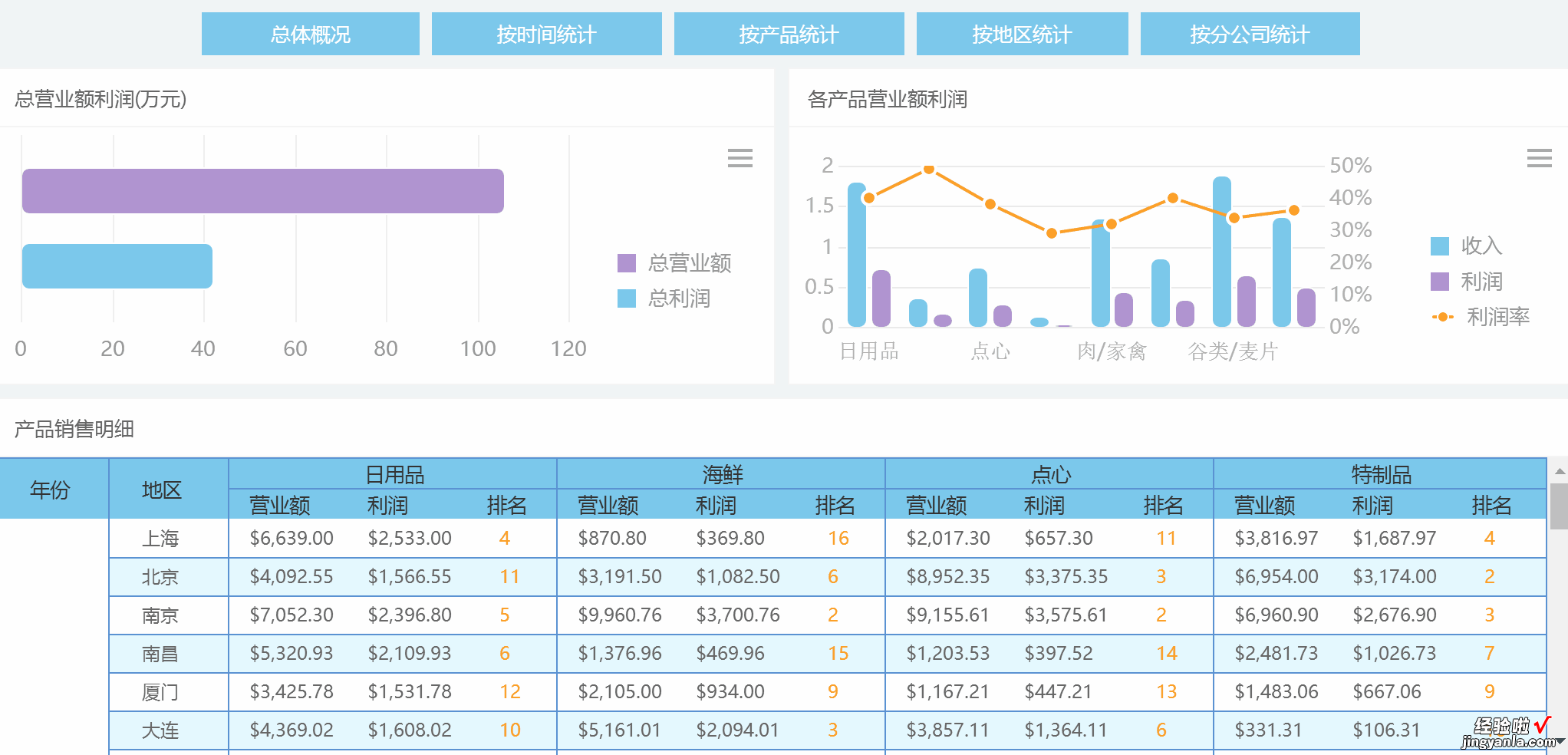Click cell value $3,857.11

(x=948, y=730)
